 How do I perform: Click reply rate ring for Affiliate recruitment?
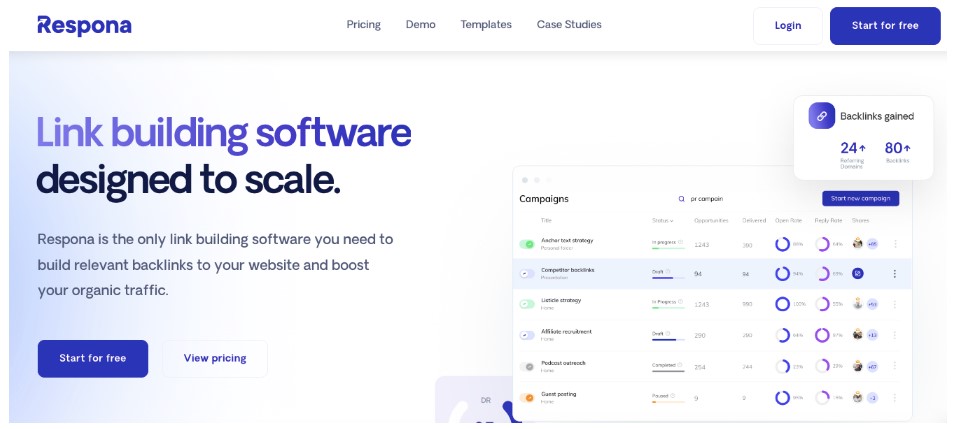point(822,335)
